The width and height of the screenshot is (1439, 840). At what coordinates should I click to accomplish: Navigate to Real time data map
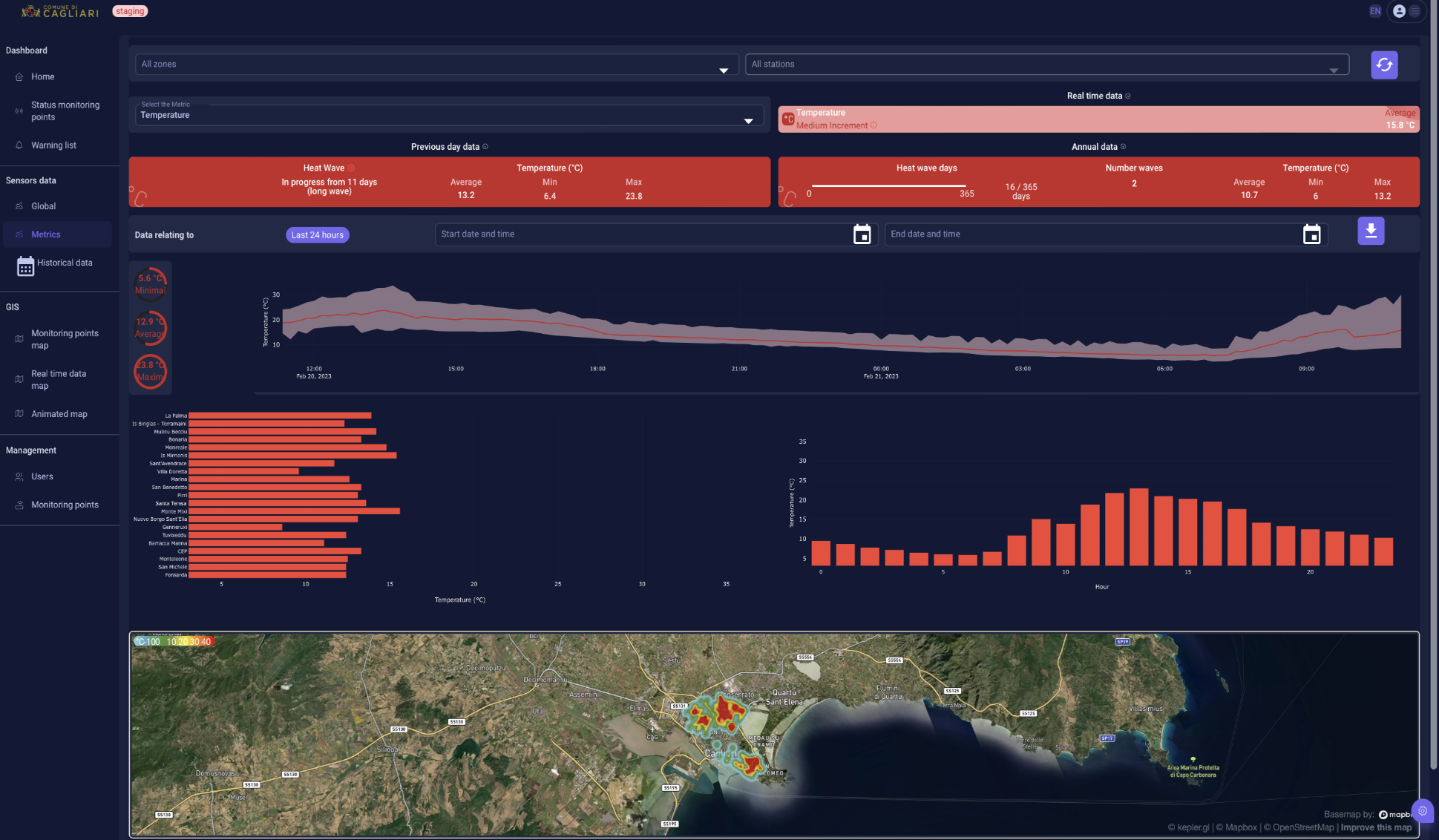(x=59, y=379)
